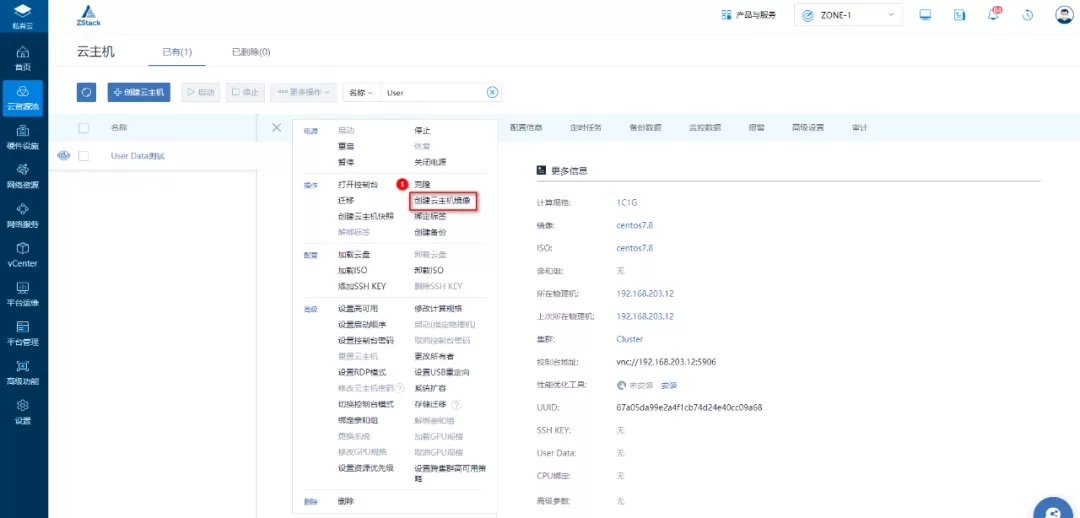
Task: Open the notification bell icon
Action: click(x=994, y=15)
